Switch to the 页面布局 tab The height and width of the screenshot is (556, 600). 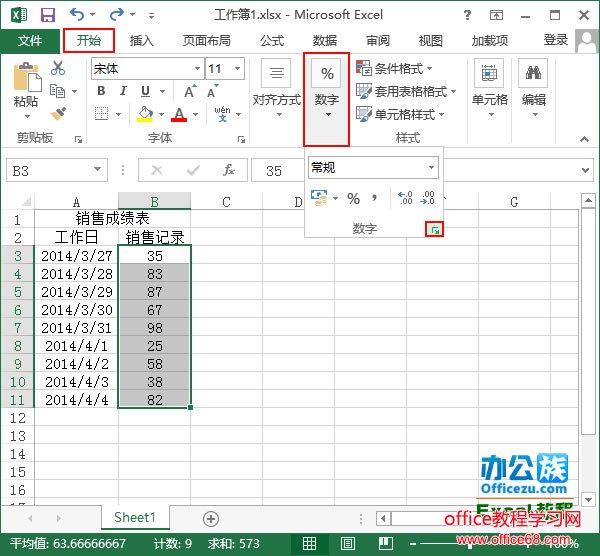point(207,40)
